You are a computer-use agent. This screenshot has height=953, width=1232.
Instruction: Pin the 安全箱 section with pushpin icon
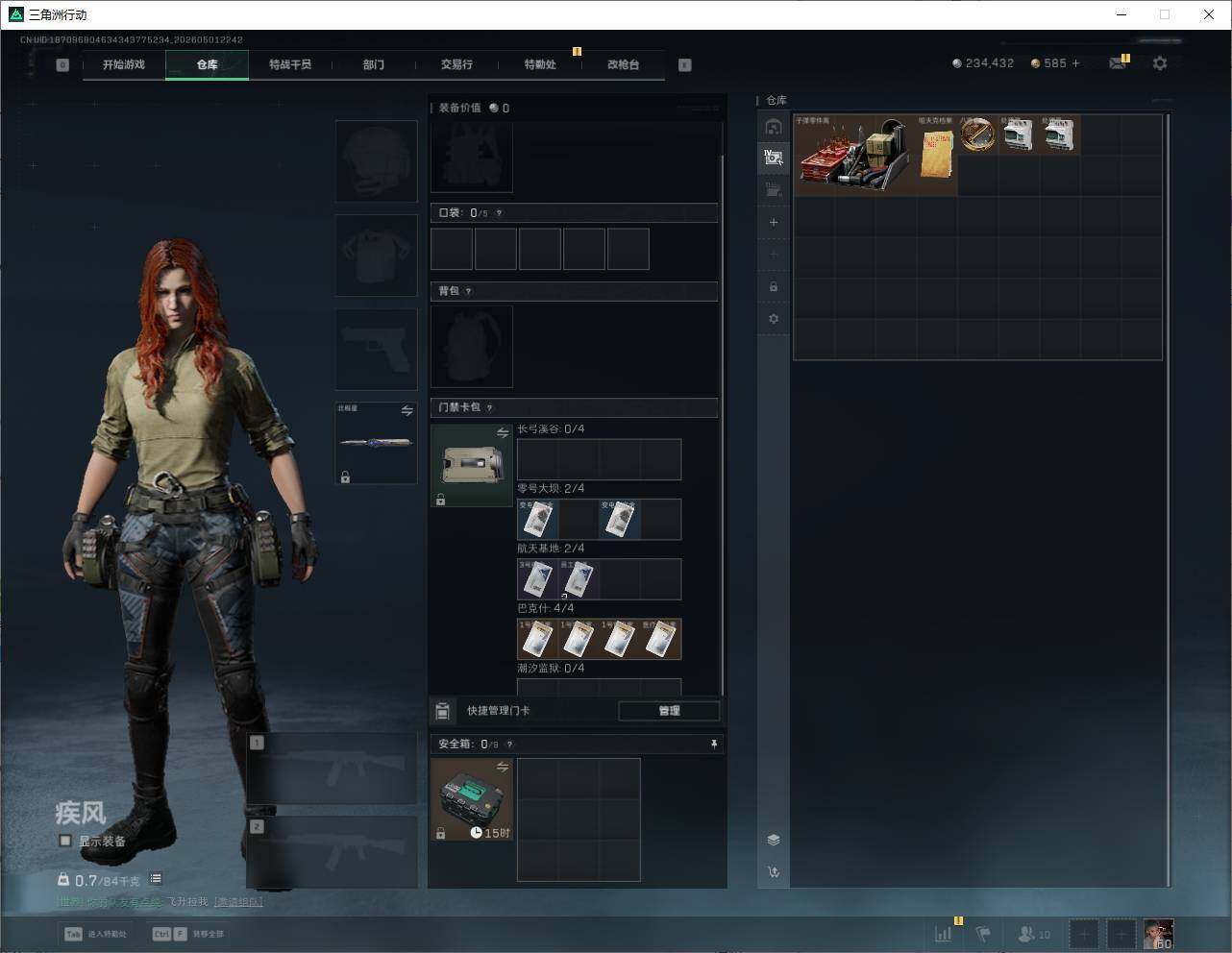coord(713,744)
